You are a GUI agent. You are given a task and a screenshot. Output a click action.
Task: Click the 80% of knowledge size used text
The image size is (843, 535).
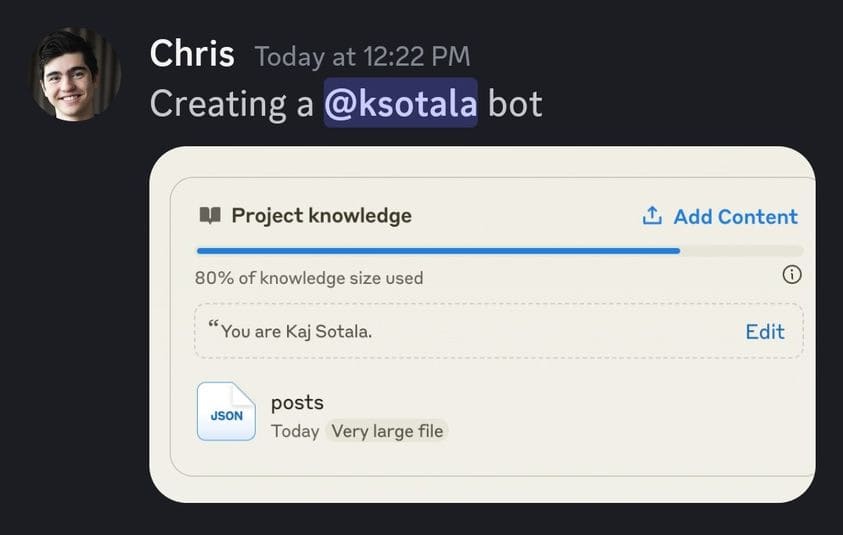point(309,278)
